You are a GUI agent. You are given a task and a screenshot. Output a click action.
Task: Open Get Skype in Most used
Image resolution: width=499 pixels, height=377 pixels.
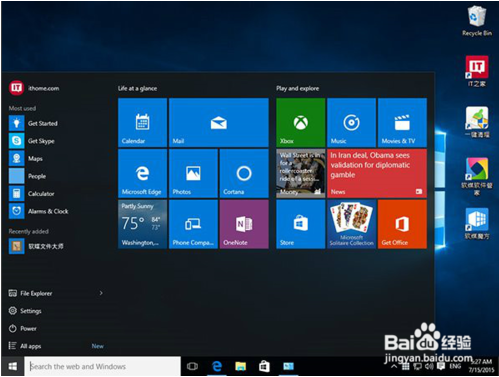click(57, 141)
